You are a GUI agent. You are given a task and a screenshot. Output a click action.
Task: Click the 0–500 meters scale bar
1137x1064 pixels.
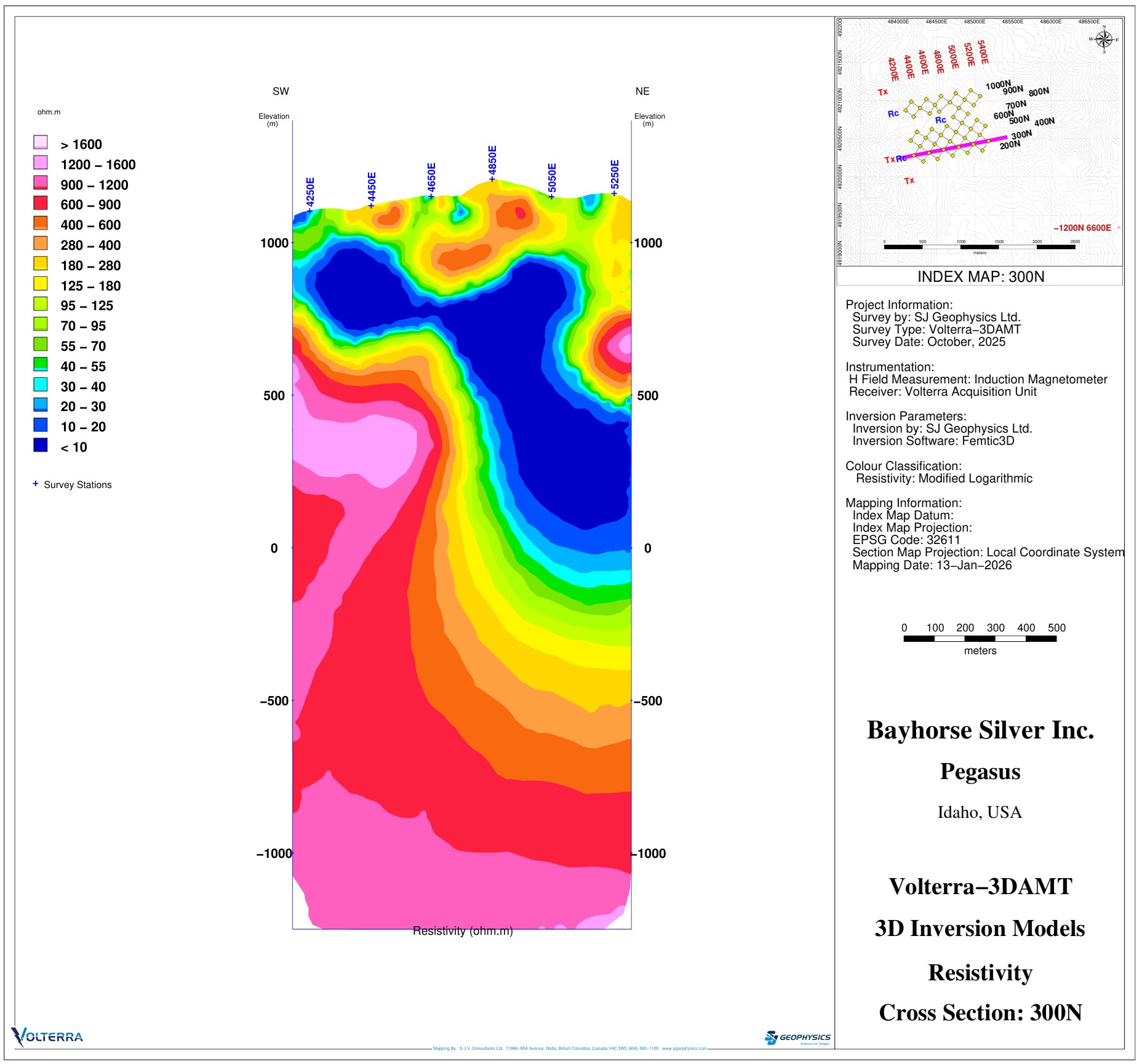tap(979, 638)
